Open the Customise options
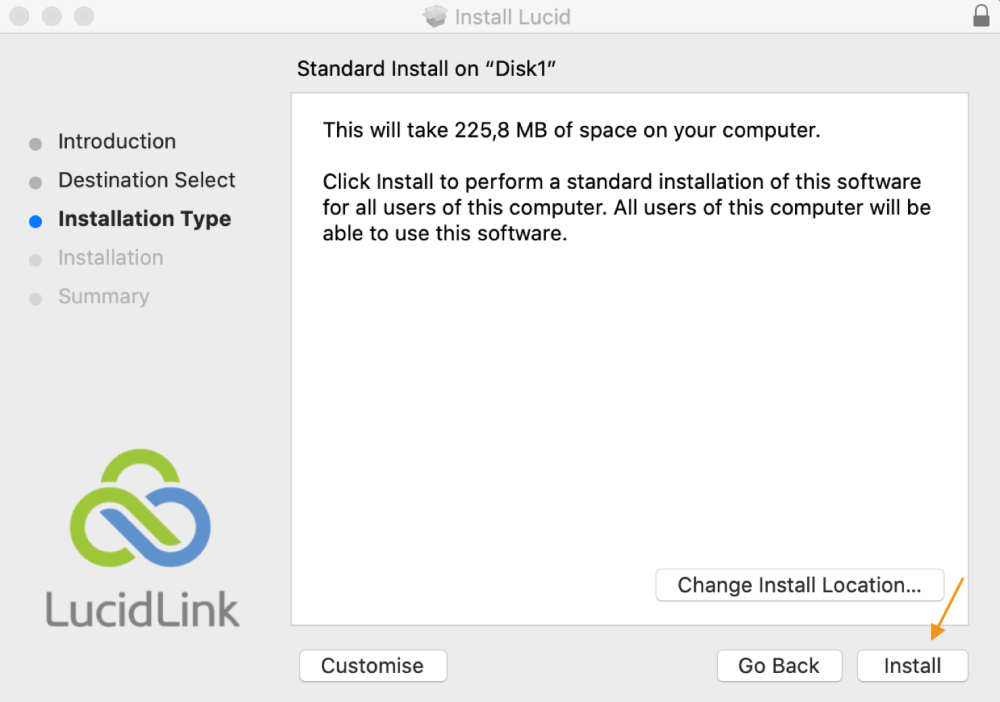 point(373,666)
